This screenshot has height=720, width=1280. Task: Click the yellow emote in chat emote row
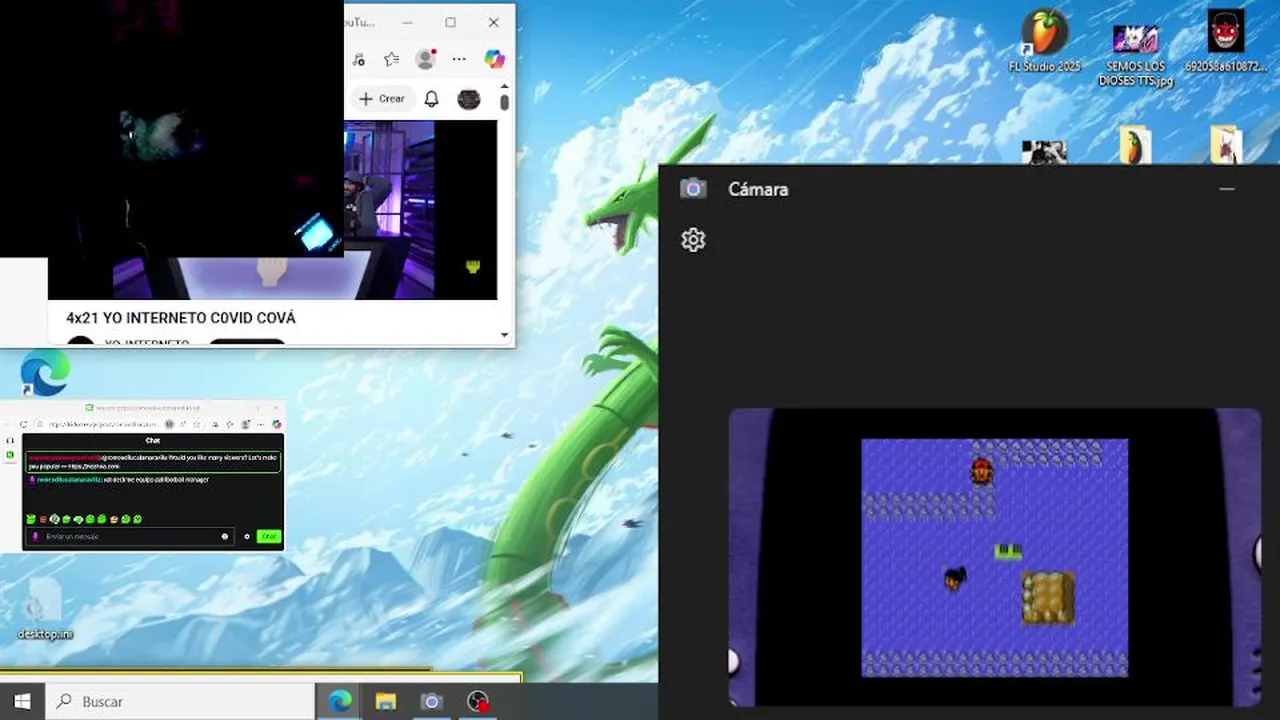click(114, 519)
